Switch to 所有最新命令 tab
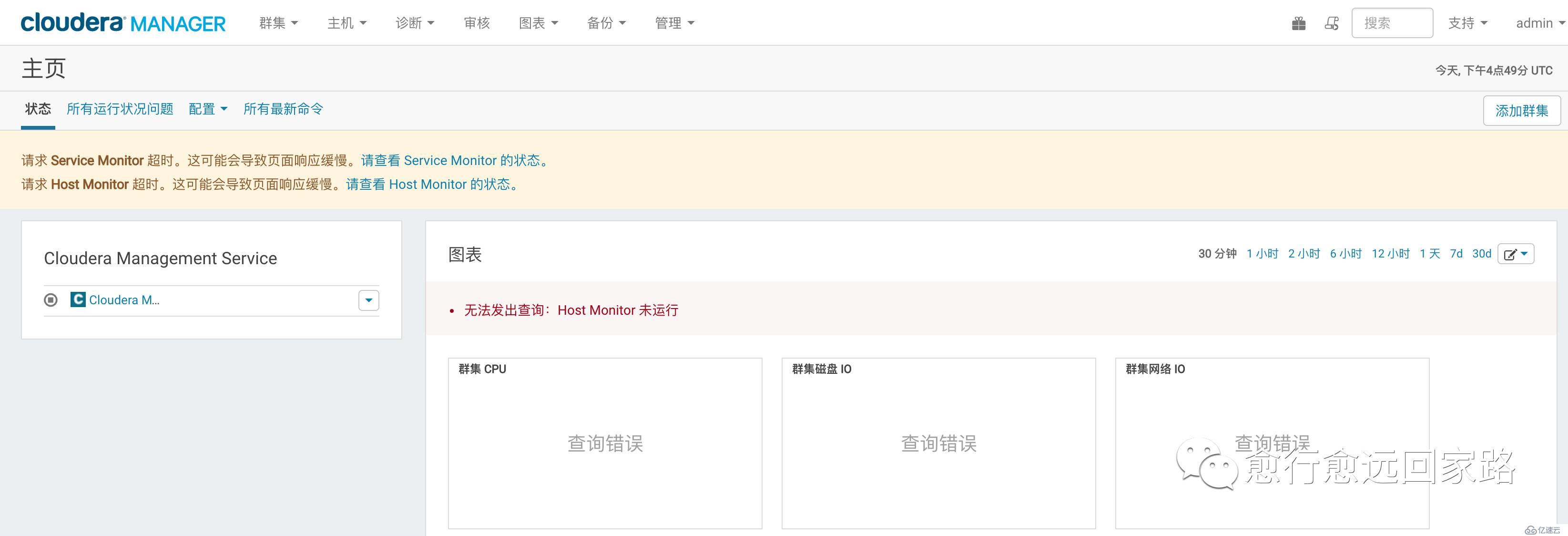This screenshot has height=536, width=1568. tap(283, 109)
